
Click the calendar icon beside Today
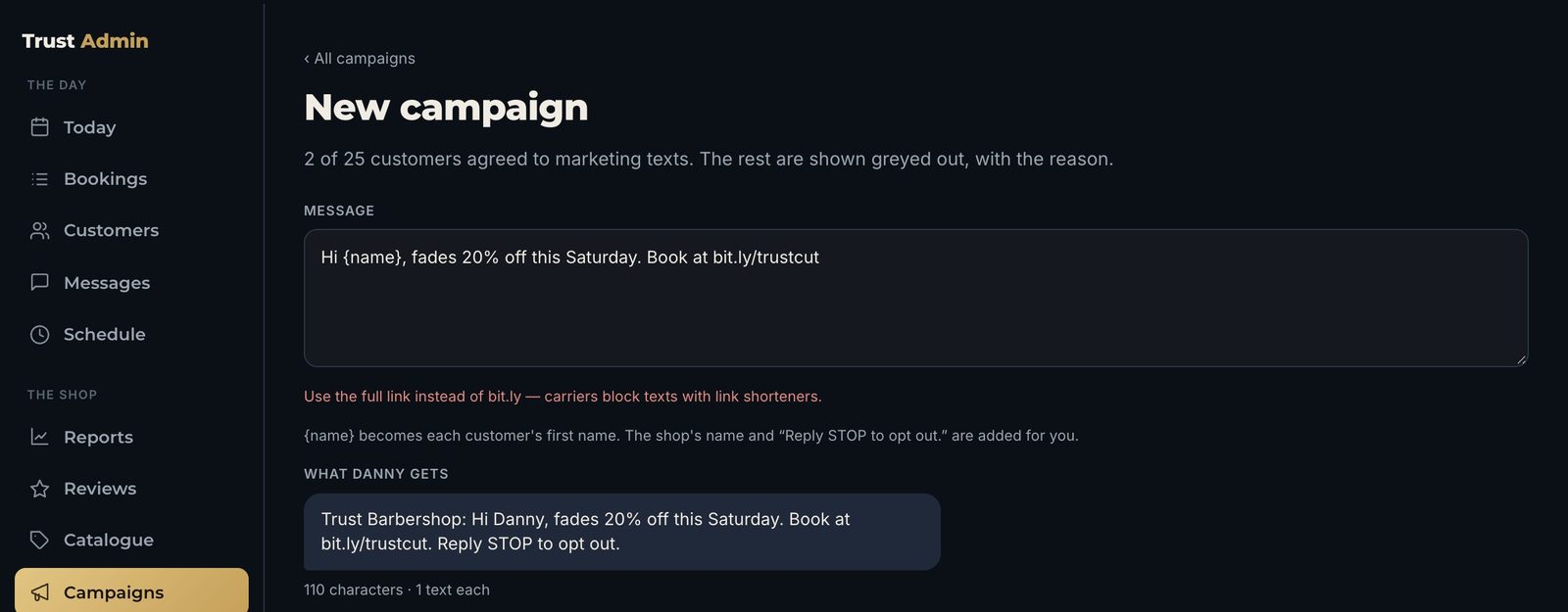39,127
